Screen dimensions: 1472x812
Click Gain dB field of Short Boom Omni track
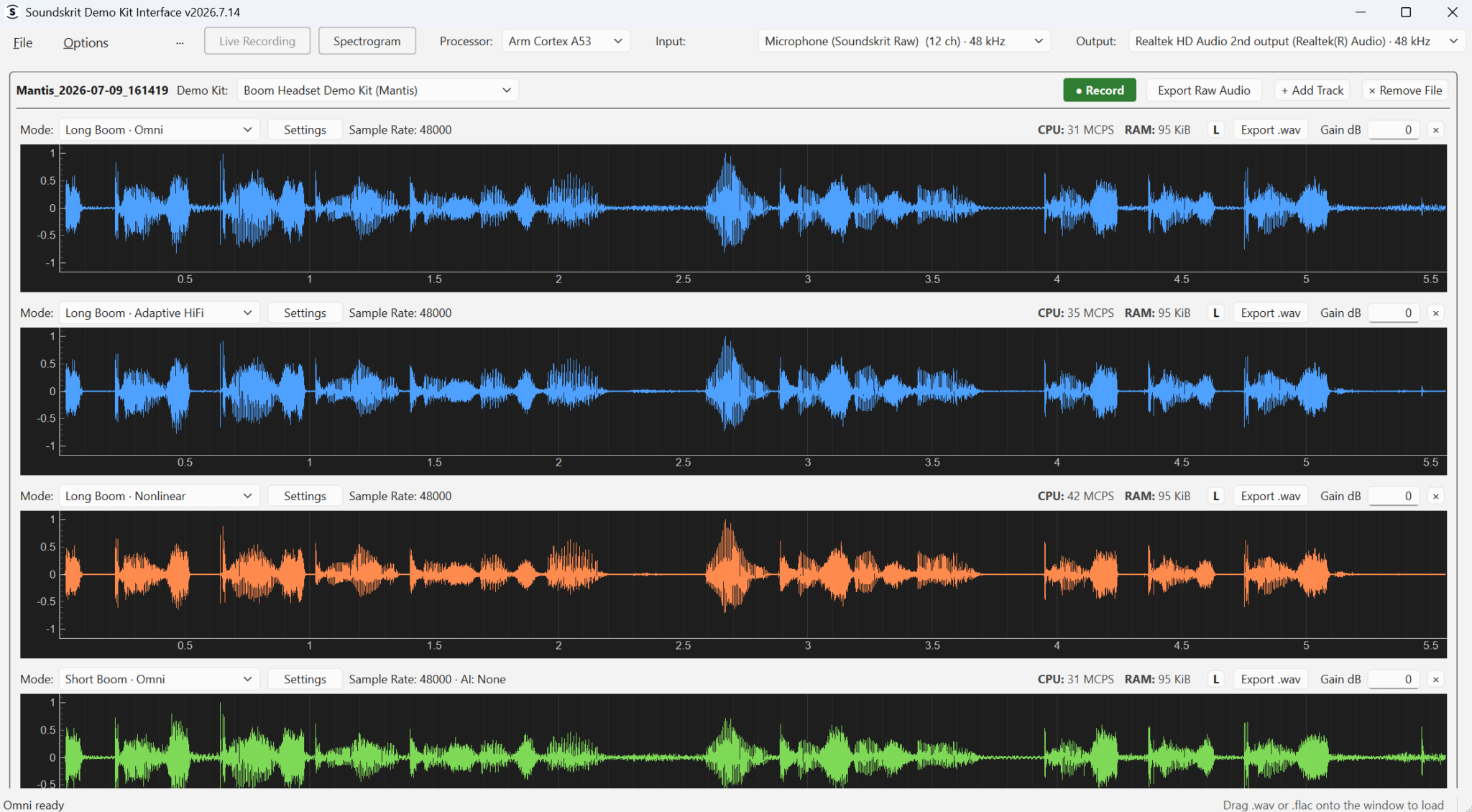point(1394,680)
